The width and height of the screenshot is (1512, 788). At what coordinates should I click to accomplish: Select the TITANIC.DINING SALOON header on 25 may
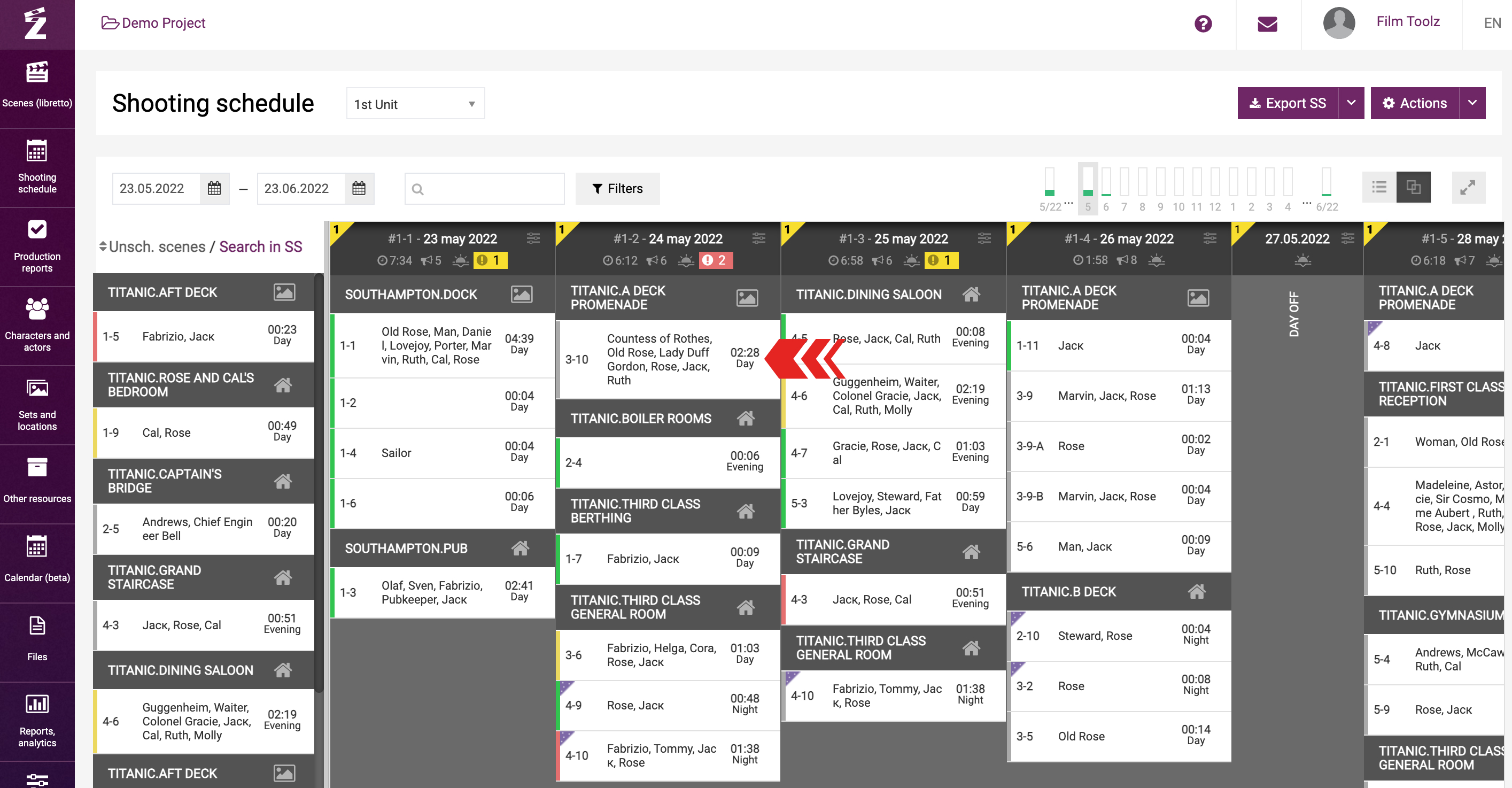(893, 294)
